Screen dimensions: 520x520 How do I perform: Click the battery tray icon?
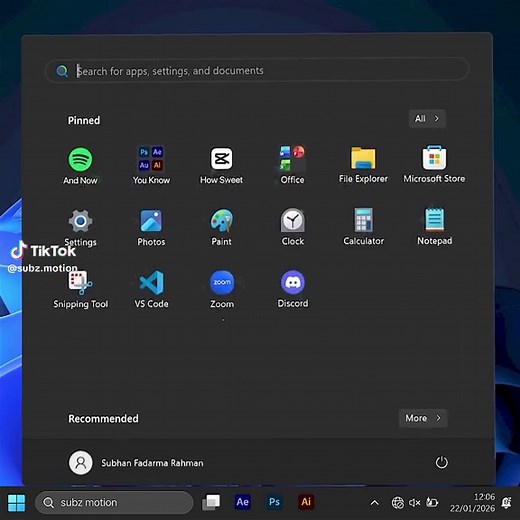tap(432, 502)
